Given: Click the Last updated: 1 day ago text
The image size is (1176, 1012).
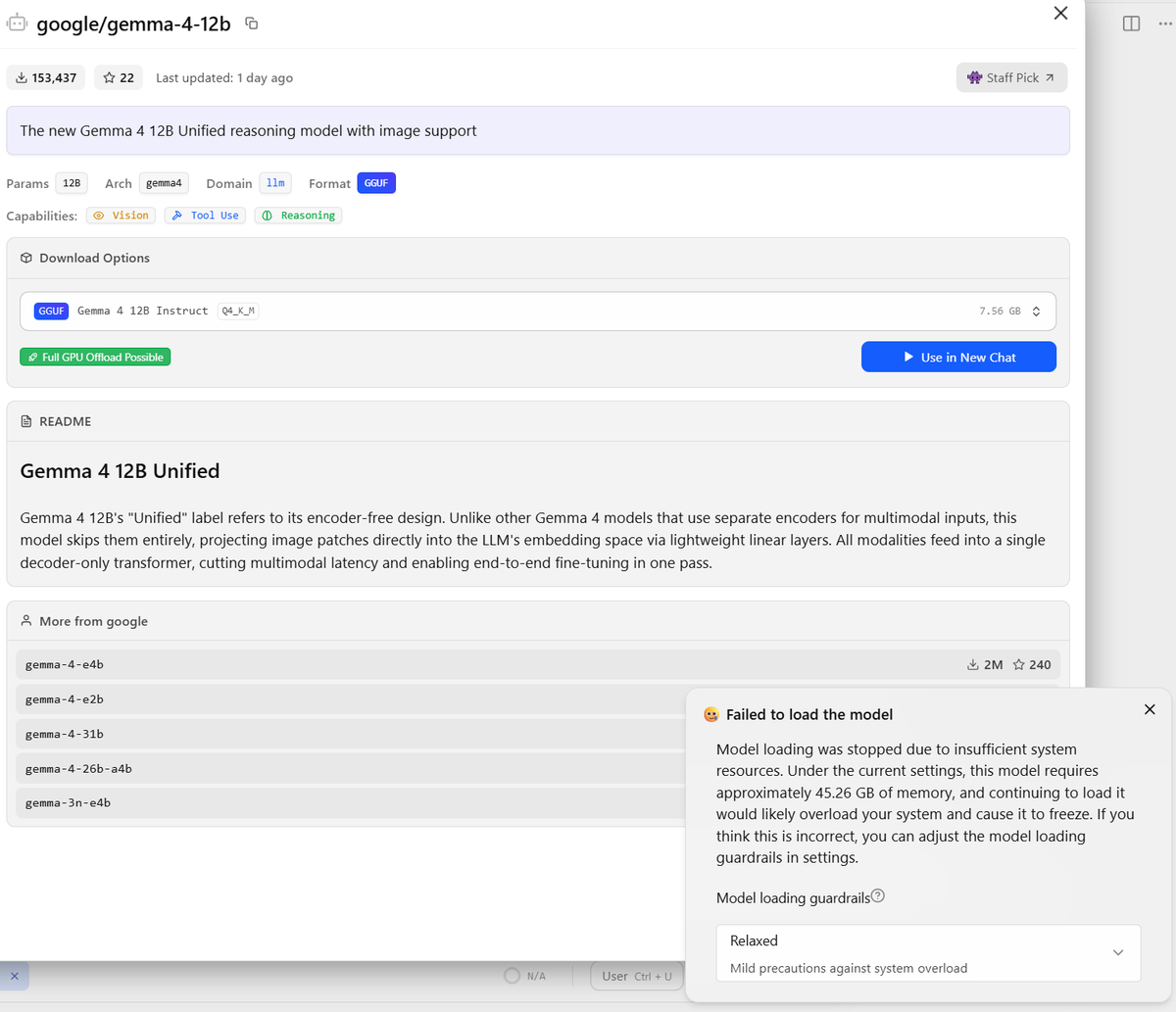Looking at the screenshot, I should pos(224,77).
